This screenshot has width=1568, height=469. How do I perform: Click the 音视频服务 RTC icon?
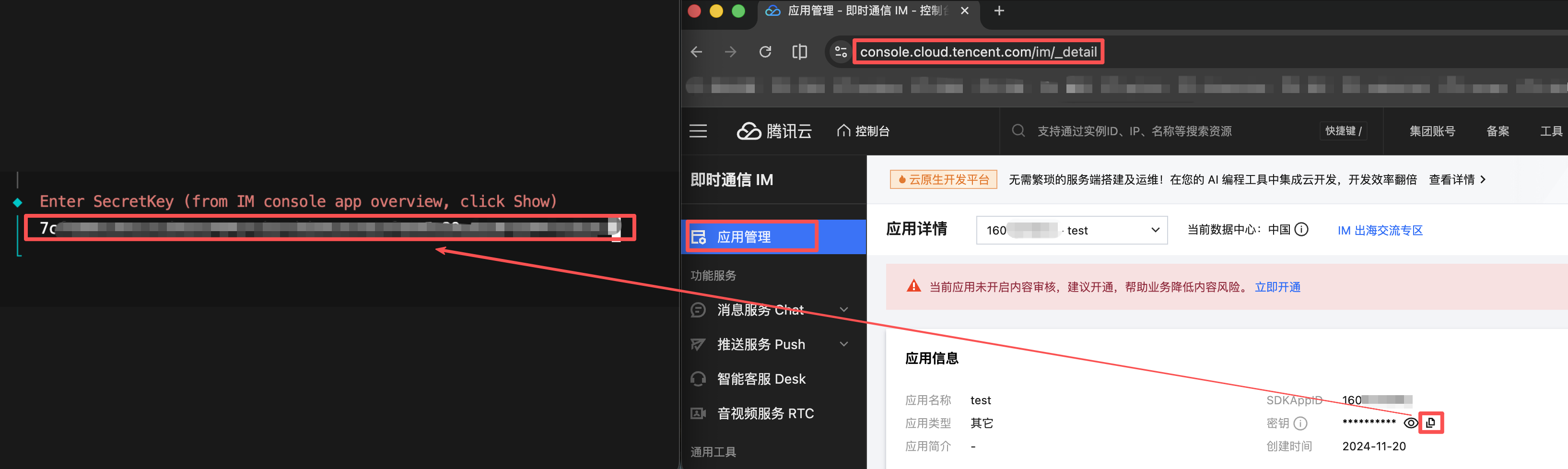(x=698, y=413)
